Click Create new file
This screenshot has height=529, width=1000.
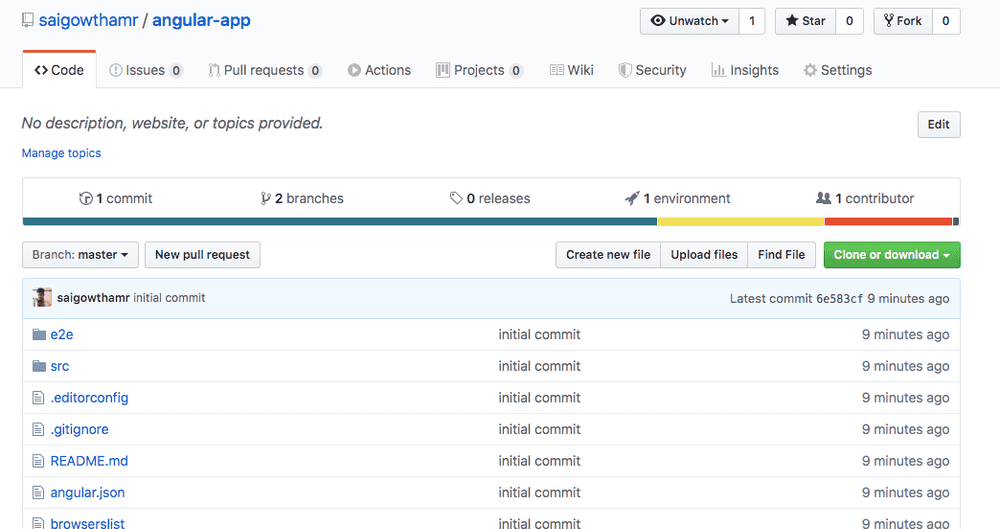click(x=608, y=255)
